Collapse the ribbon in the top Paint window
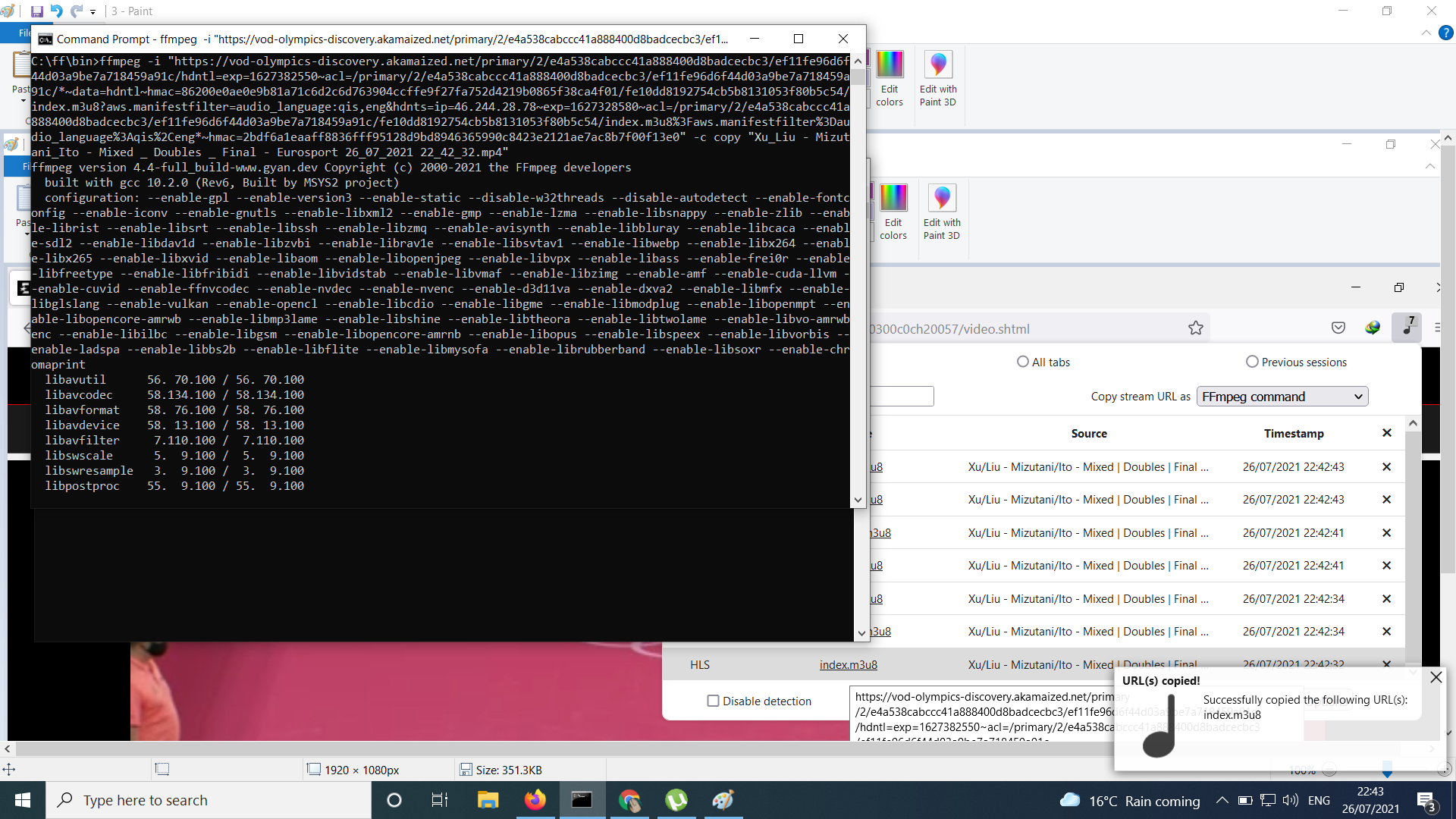 click(x=1426, y=33)
